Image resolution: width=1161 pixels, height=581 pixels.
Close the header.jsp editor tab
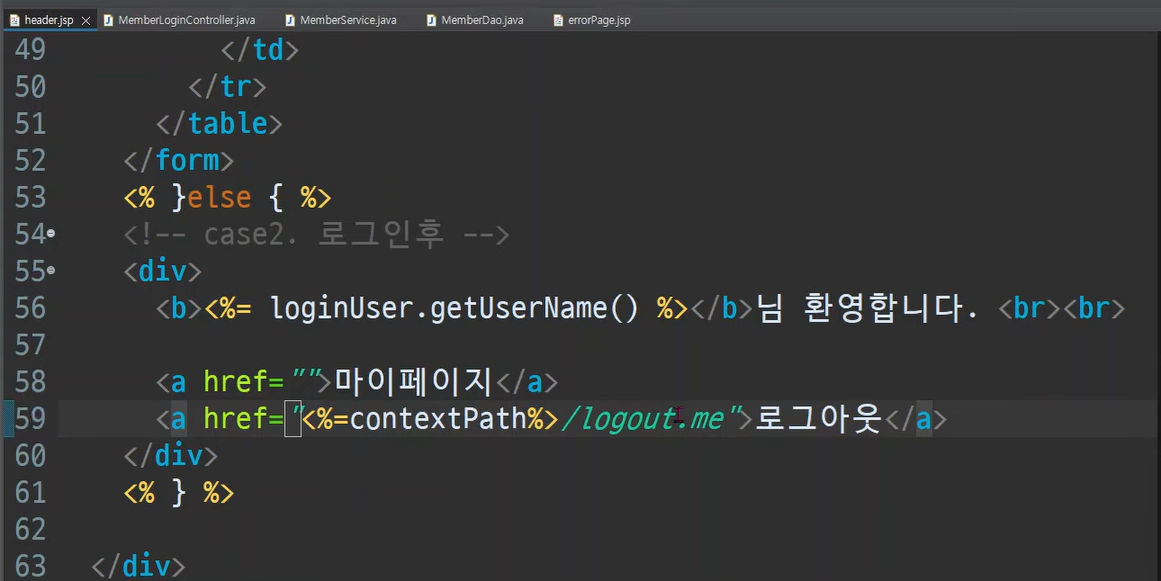[86, 21]
